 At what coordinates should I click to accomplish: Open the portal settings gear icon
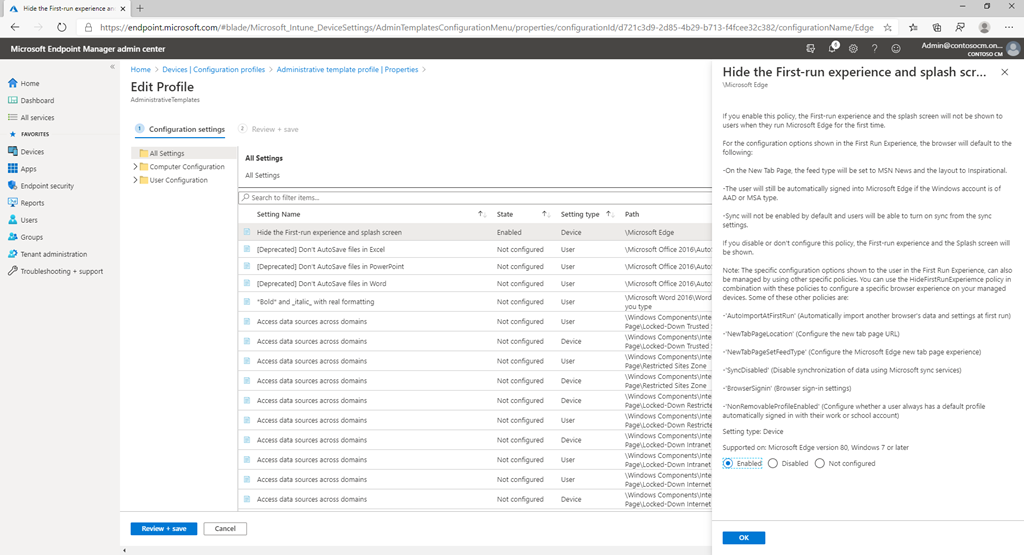(853, 48)
